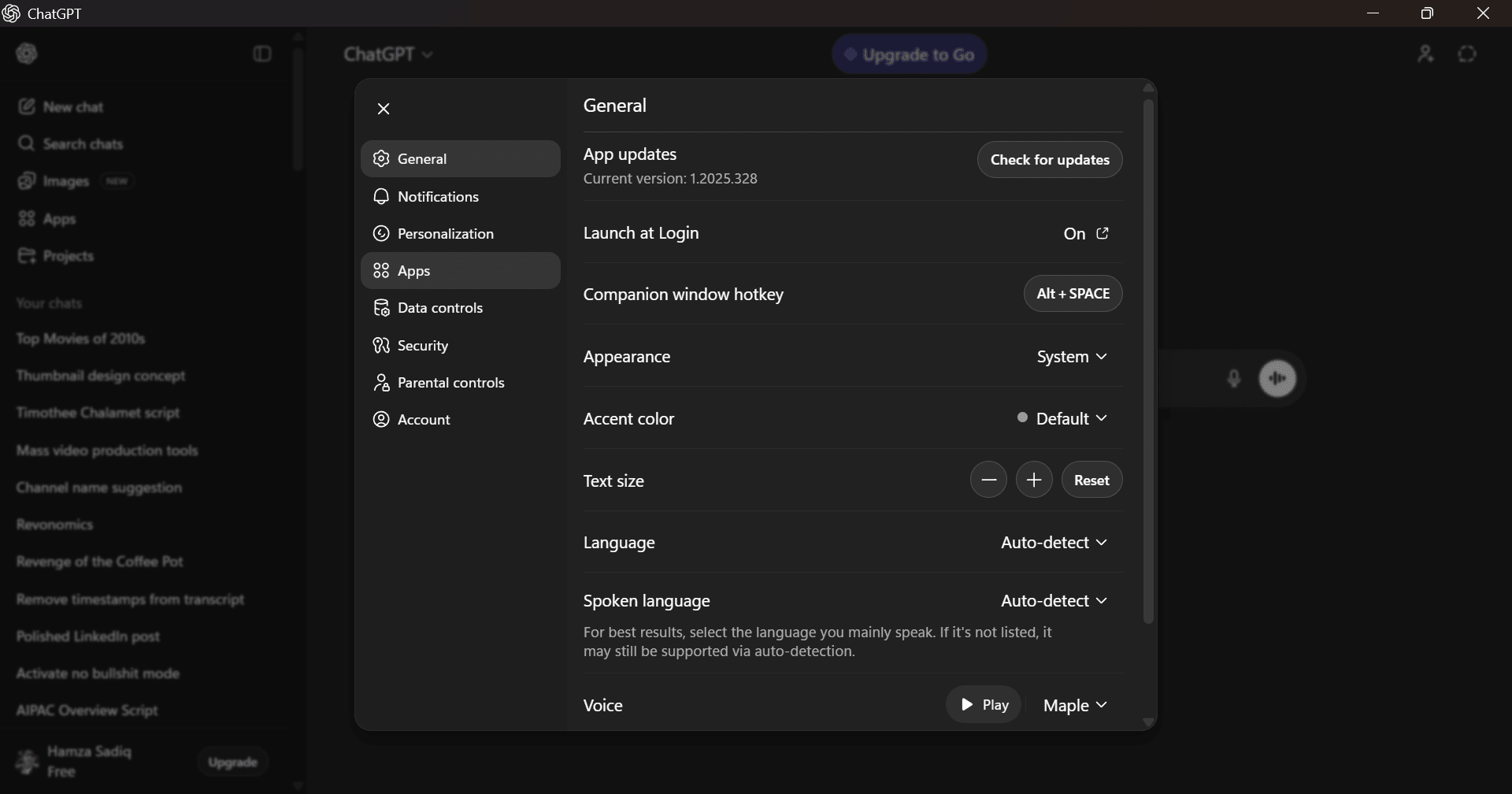The height and width of the screenshot is (794, 1512).
Task: Click the Data controls icon in settings
Action: coord(382,308)
